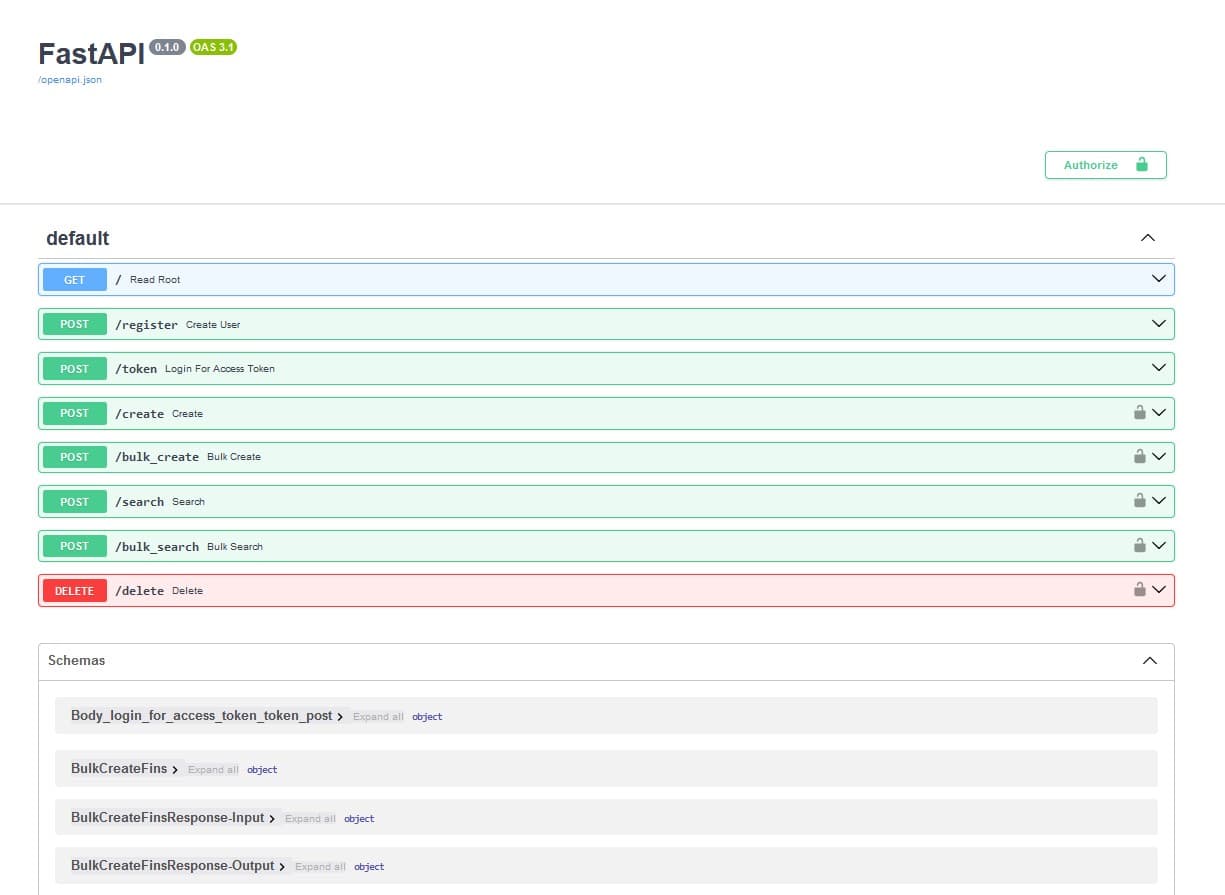
Task: Click Expand all for BulkCreateFinsResponse-Input
Action: point(310,819)
